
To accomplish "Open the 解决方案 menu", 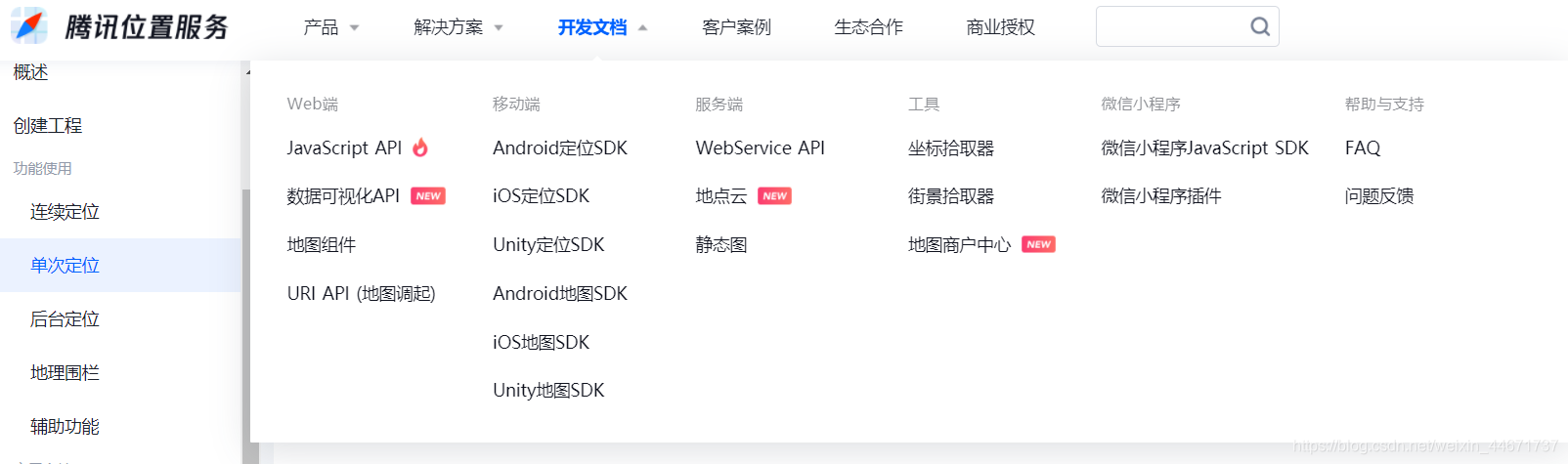I will [x=448, y=27].
